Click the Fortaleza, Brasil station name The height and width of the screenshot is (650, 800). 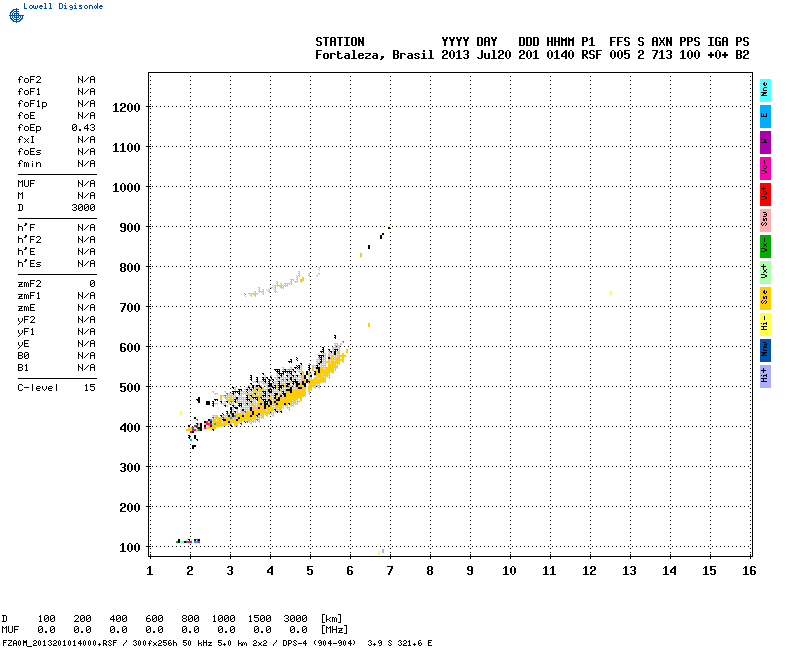[375, 55]
